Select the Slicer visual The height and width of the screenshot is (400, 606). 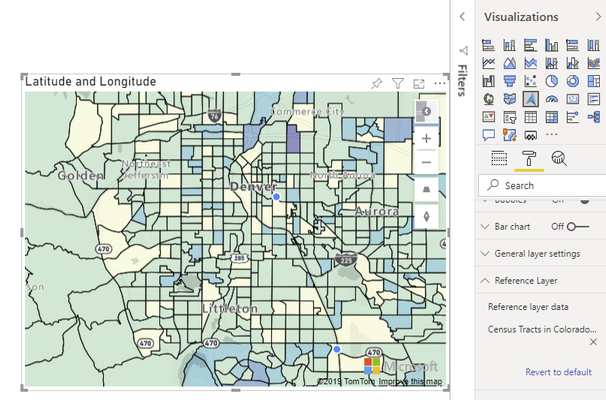tap(509, 117)
